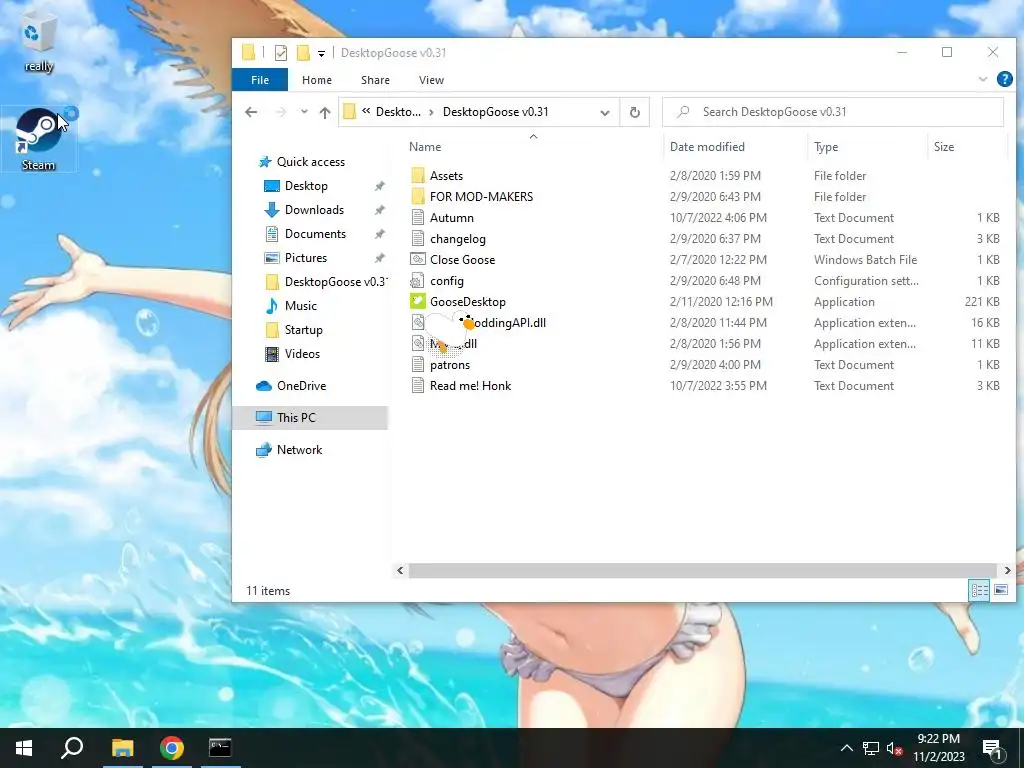1024x768 pixels.
Task: Select OneDrive in the navigation pane
Action: coord(301,386)
